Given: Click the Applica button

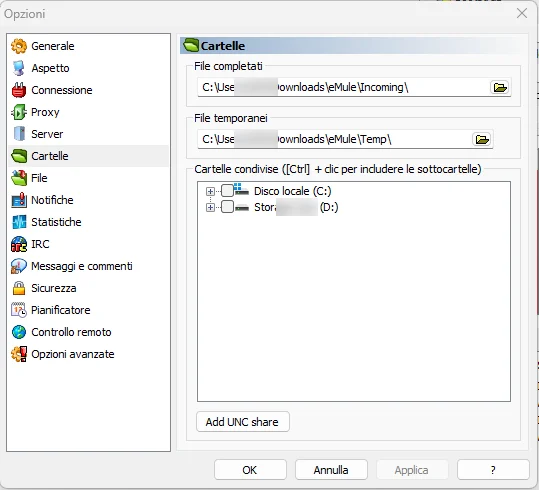Looking at the screenshot, I should pyautogui.click(x=412, y=470).
